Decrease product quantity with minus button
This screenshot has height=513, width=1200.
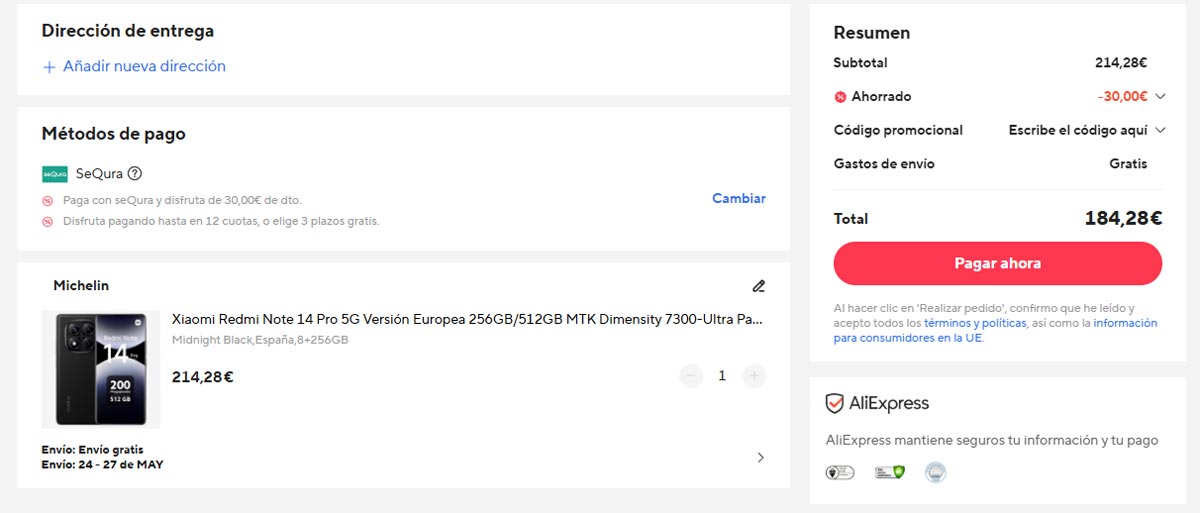(x=691, y=376)
